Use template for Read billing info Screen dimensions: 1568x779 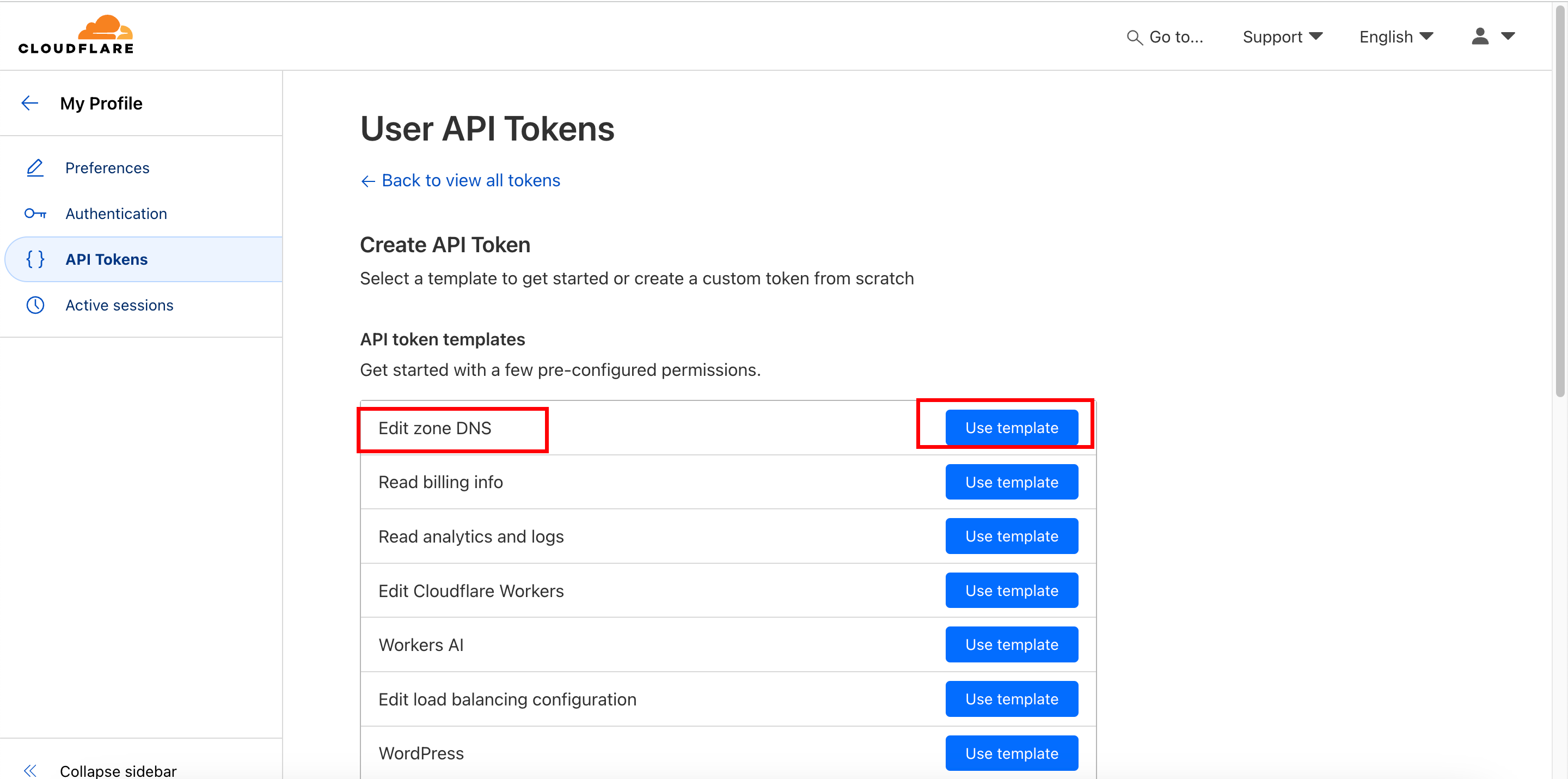[1011, 482]
